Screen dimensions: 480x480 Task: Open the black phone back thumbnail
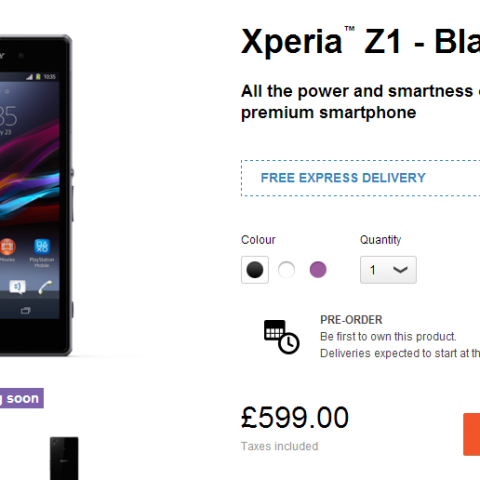(x=64, y=458)
